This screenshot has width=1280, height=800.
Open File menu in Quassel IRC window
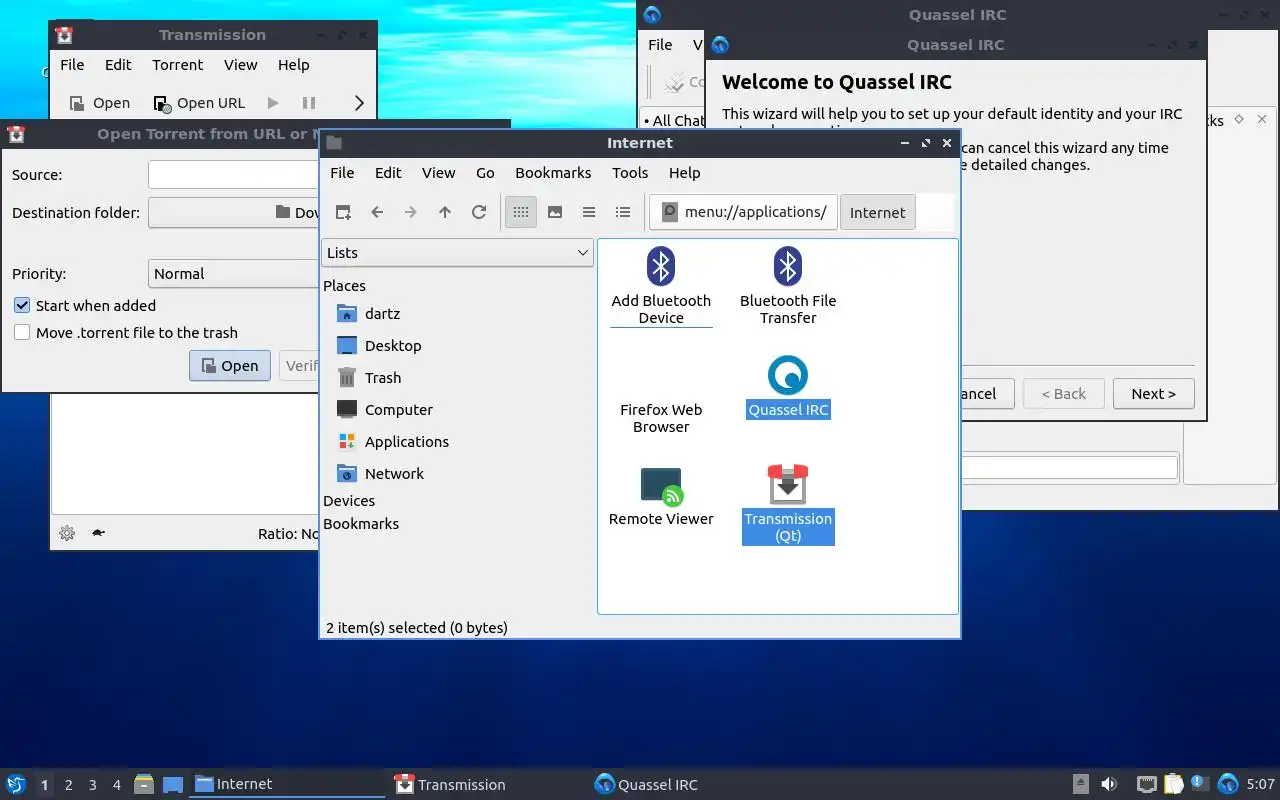pos(660,45)
